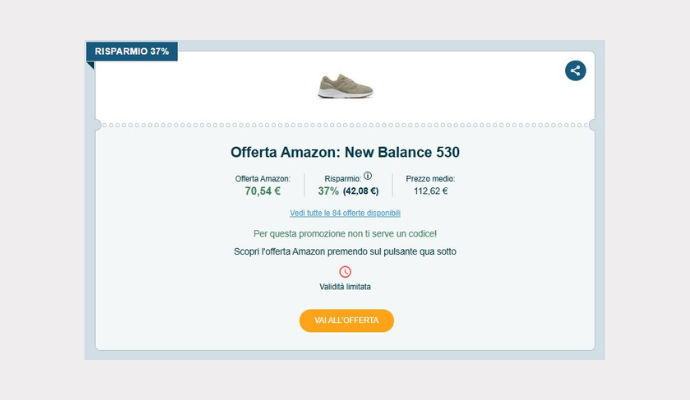Click the 112,62 € average price
The width and height of the screenshot is (690, 400).
coord(430,191)
